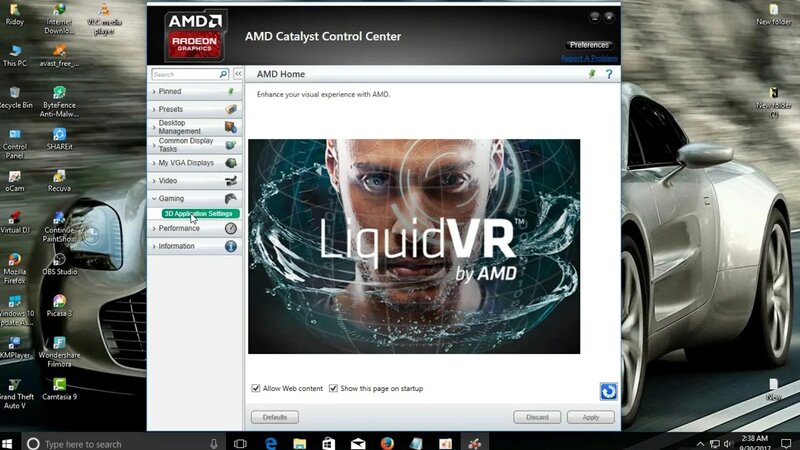
Task: Collapse the sidebar with double-arrow button
Action: click(238, 74)
